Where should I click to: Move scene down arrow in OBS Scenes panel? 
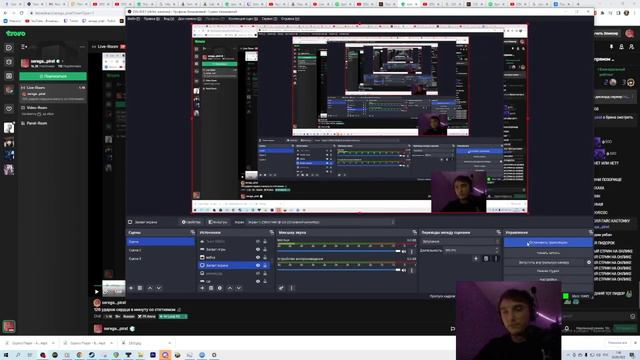click(x=159, y=288)
